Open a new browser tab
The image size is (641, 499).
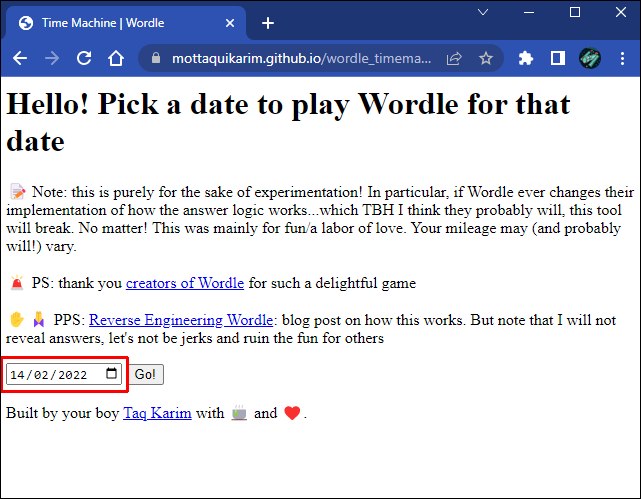click(268, 23)
